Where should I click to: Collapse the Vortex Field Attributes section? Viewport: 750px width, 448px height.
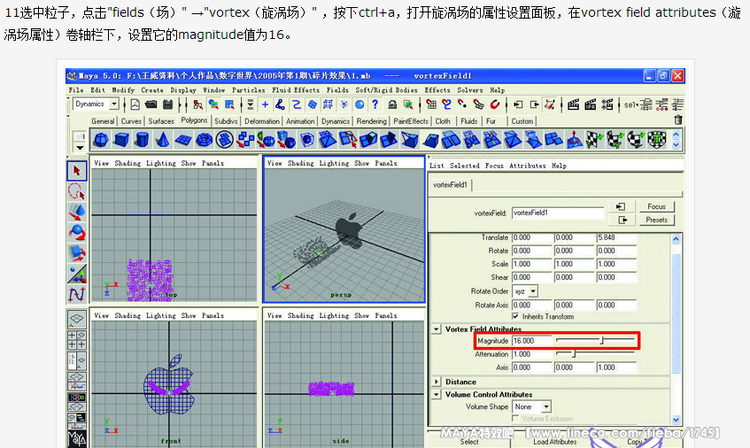click(x=436, y=329)
